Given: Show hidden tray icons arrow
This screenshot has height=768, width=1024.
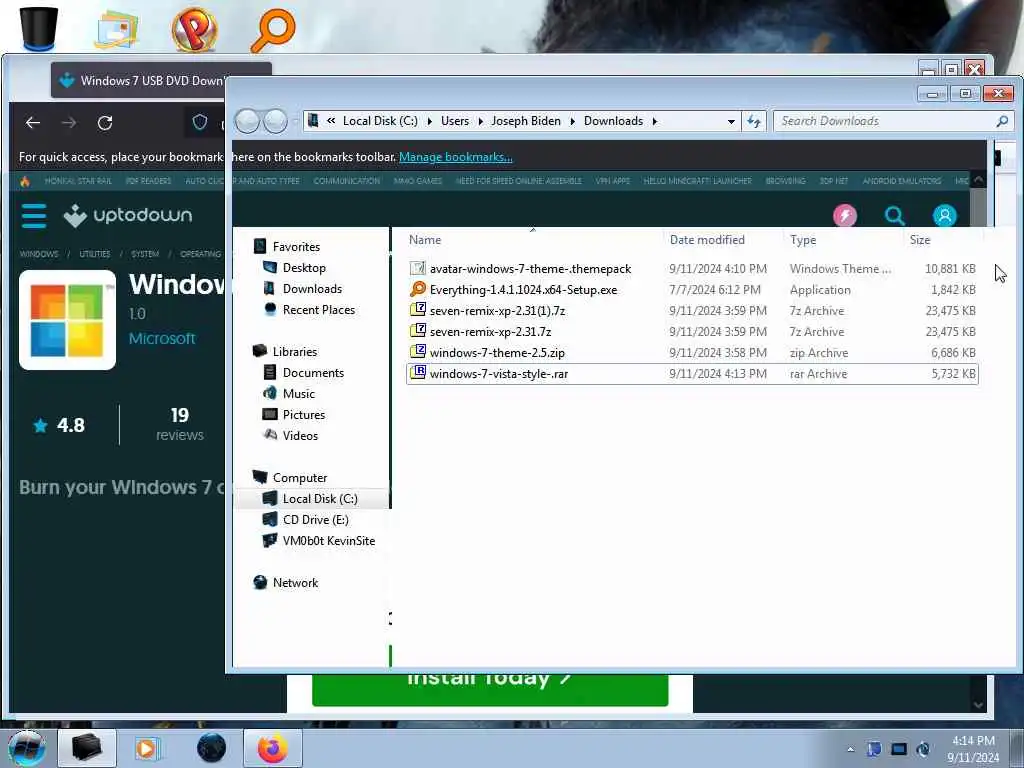Looking at the screenshot, I should pos(850,749).
